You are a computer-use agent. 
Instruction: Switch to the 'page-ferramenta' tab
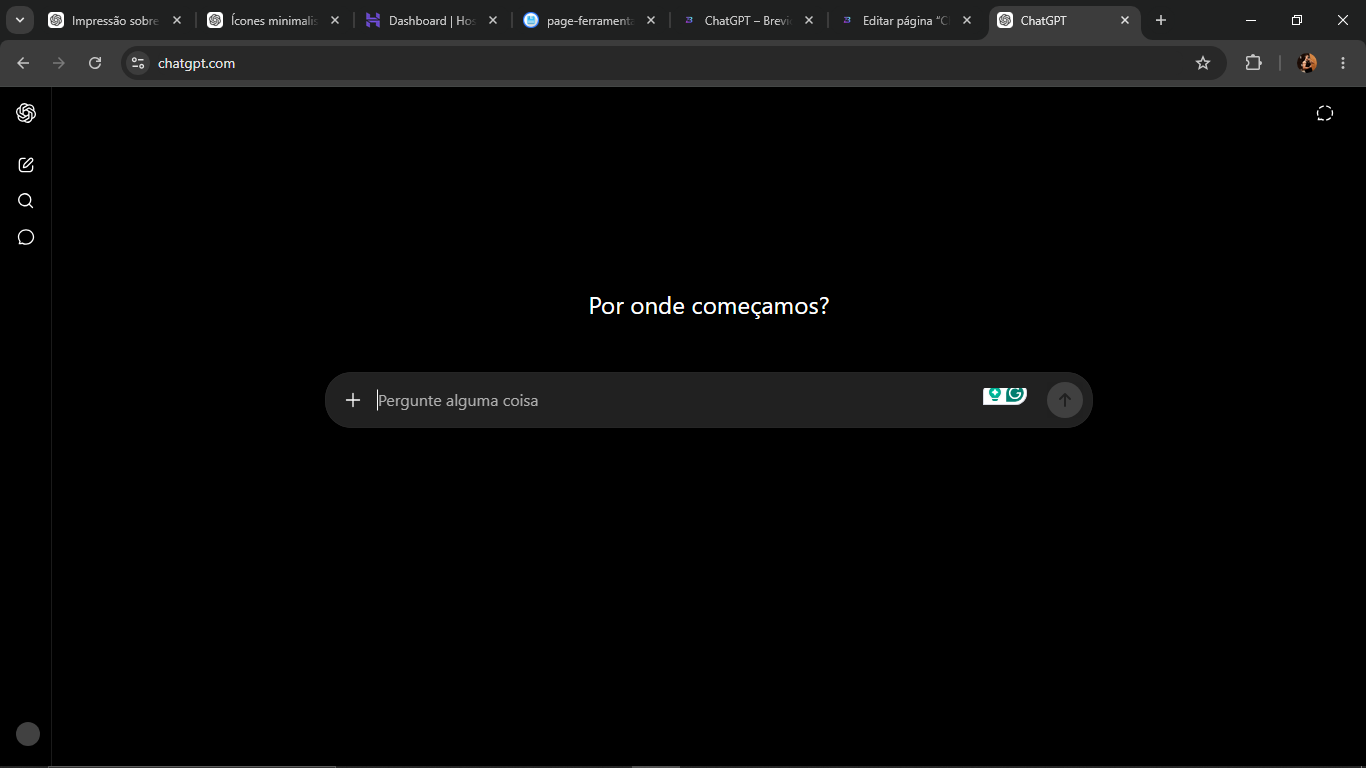(590, 20)
